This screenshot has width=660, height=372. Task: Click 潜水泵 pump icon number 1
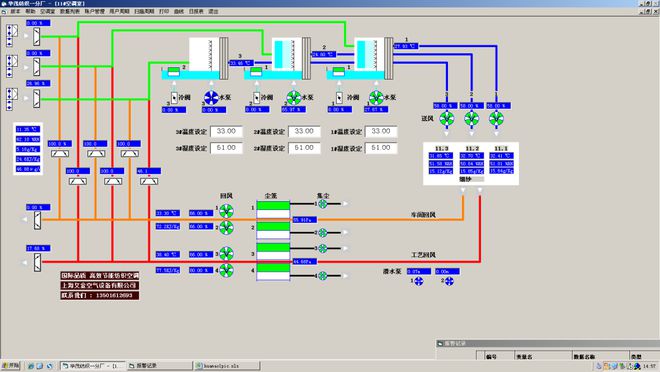tap(418, 281)
